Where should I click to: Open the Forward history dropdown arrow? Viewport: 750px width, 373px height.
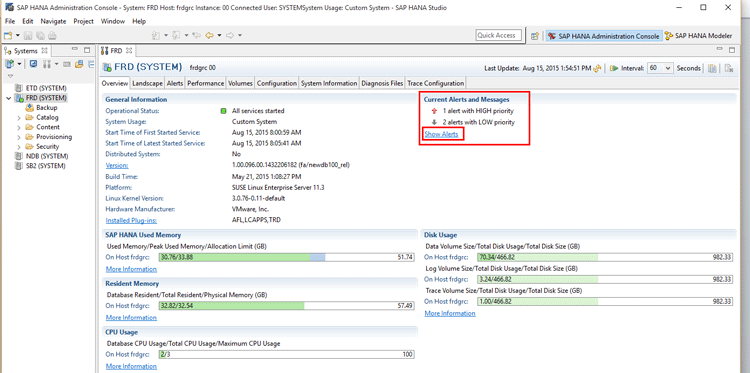click(240, 35)
